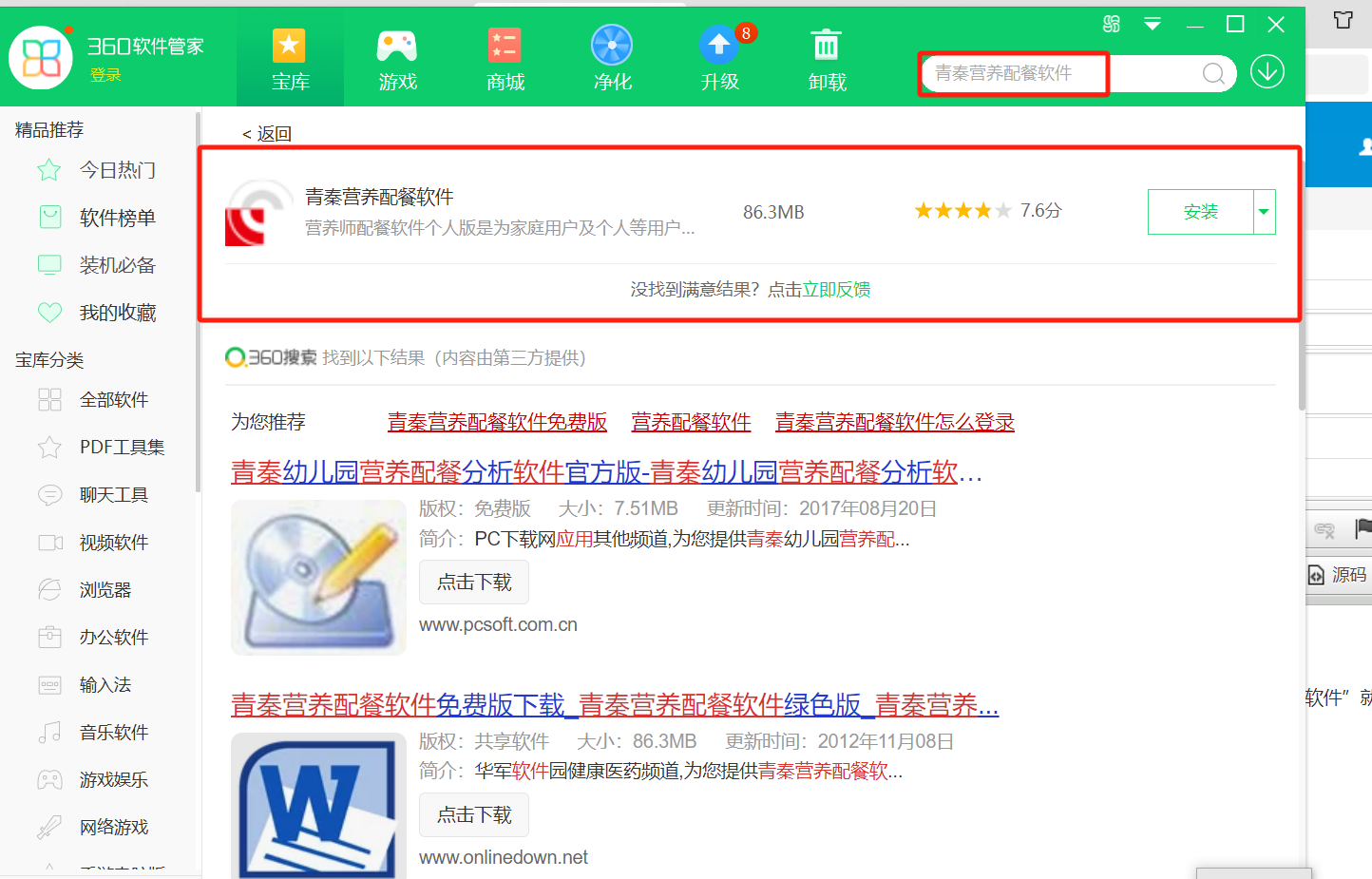This screenshot has width=1372, height=879.
Task: Click the 源码 button in background window
Action: [1339, 575]
